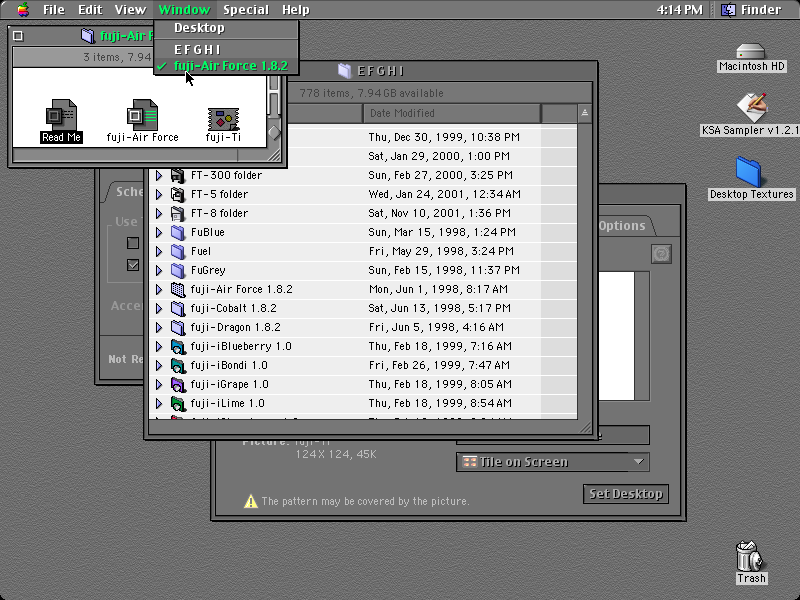Tick the empty checkbox in the leftmost background window
The image size is (800, 600).
(x=133, y=243)
